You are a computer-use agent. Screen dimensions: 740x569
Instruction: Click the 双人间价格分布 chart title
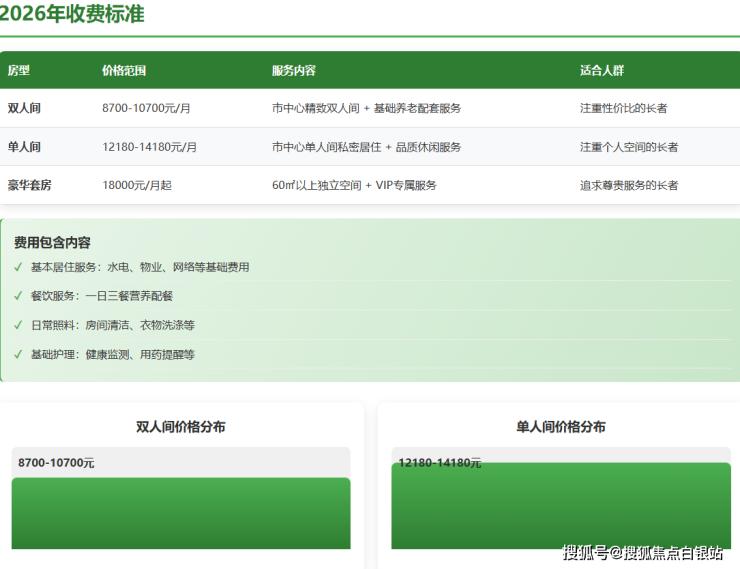coord(181,427)
